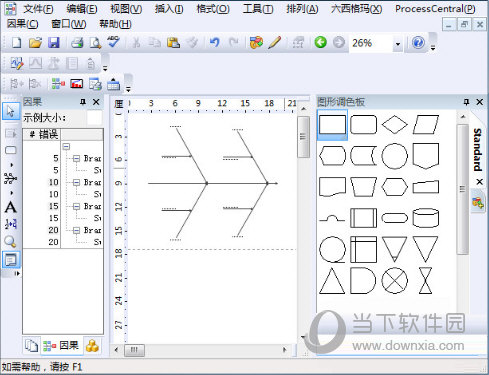
Task: Open the 工具(T) menu
Action: [258, 9]
